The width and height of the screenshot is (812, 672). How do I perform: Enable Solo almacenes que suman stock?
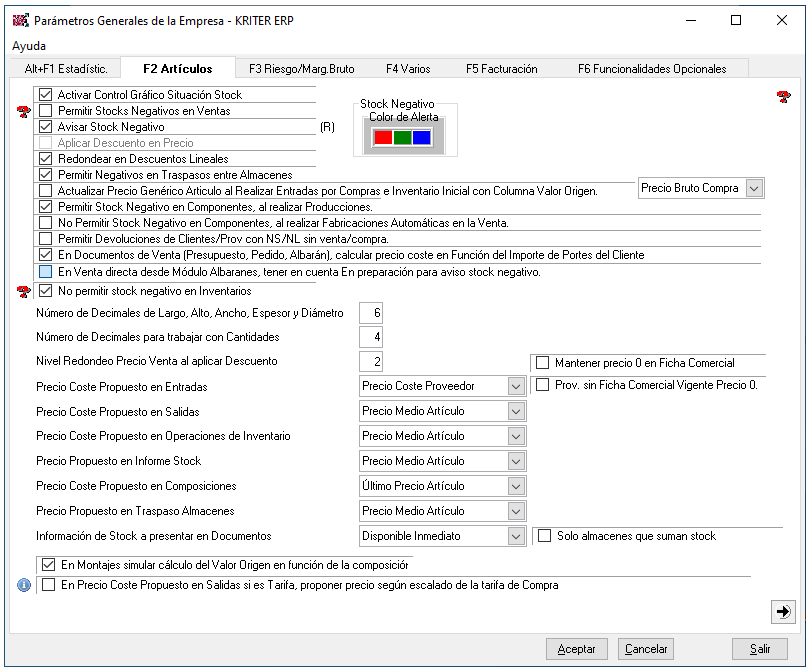(544, 536)
